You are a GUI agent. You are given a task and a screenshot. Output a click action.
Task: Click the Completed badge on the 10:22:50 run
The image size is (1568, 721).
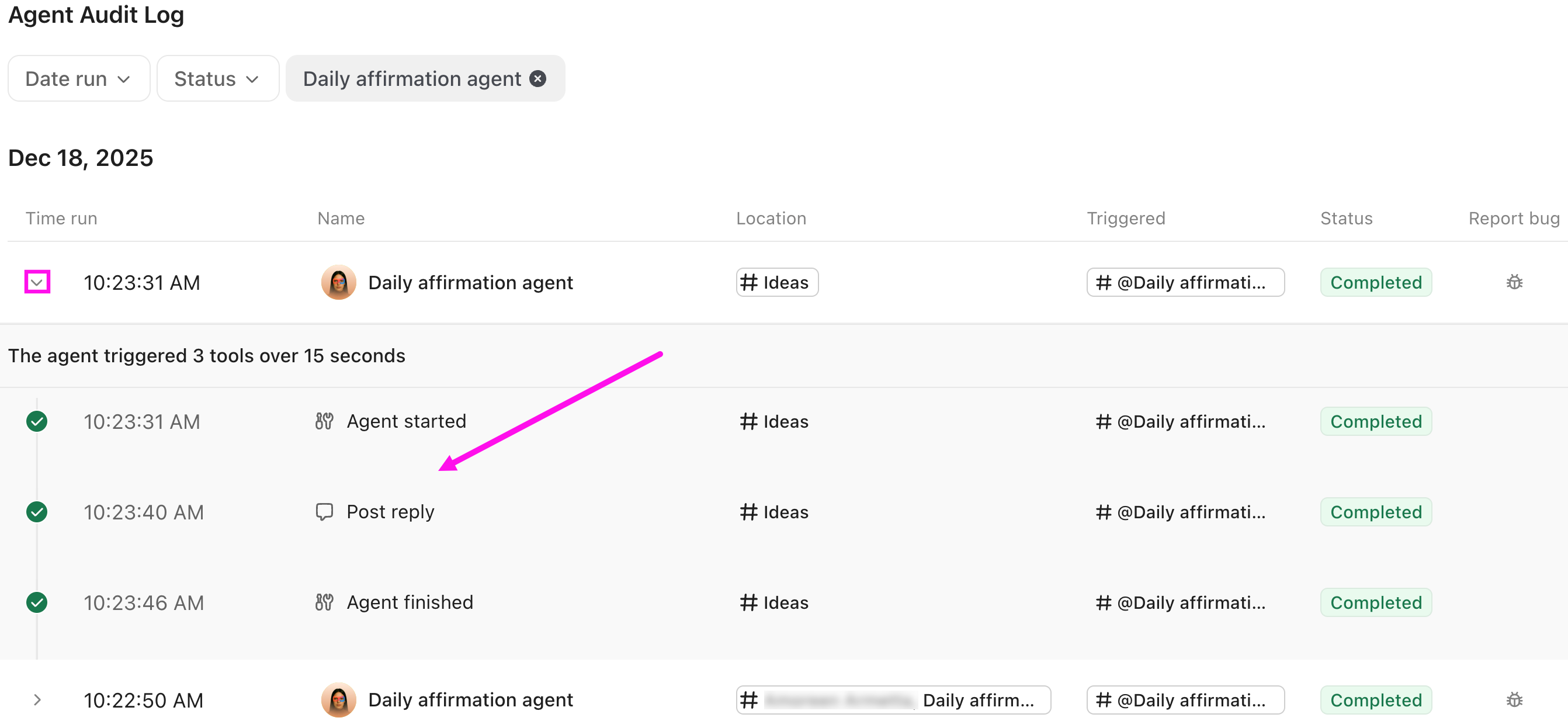click(x=1376, y=700)
